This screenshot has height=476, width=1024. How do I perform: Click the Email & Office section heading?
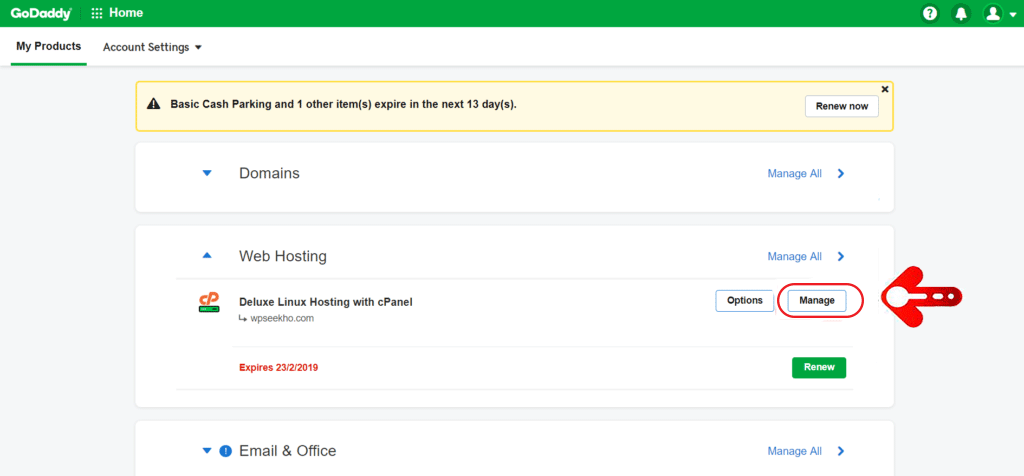click(x=287, y=451)
